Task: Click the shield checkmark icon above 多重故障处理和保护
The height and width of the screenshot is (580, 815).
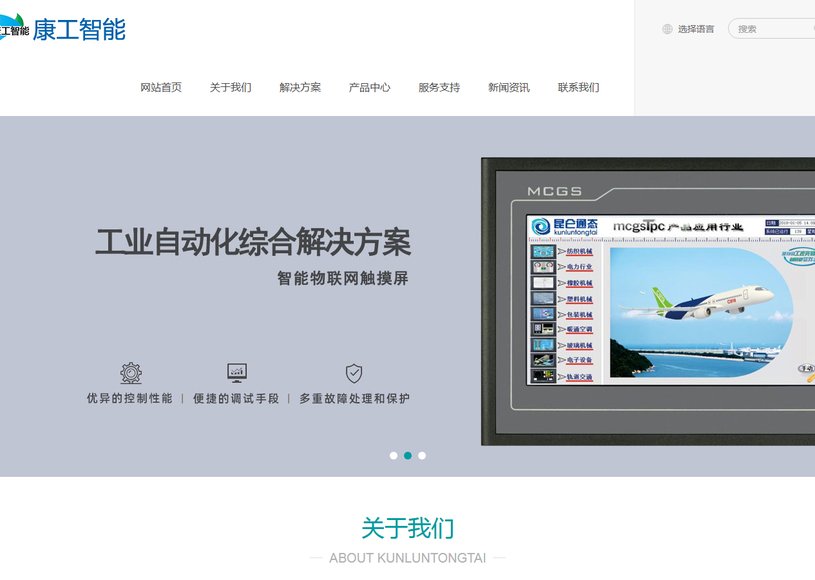Action: [354, 373]
